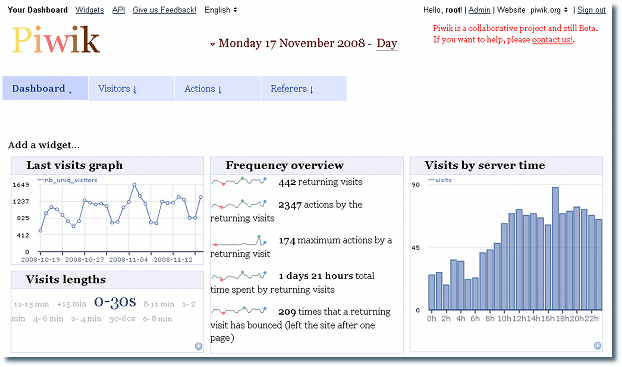Open the piwik.org website selector

549,10
